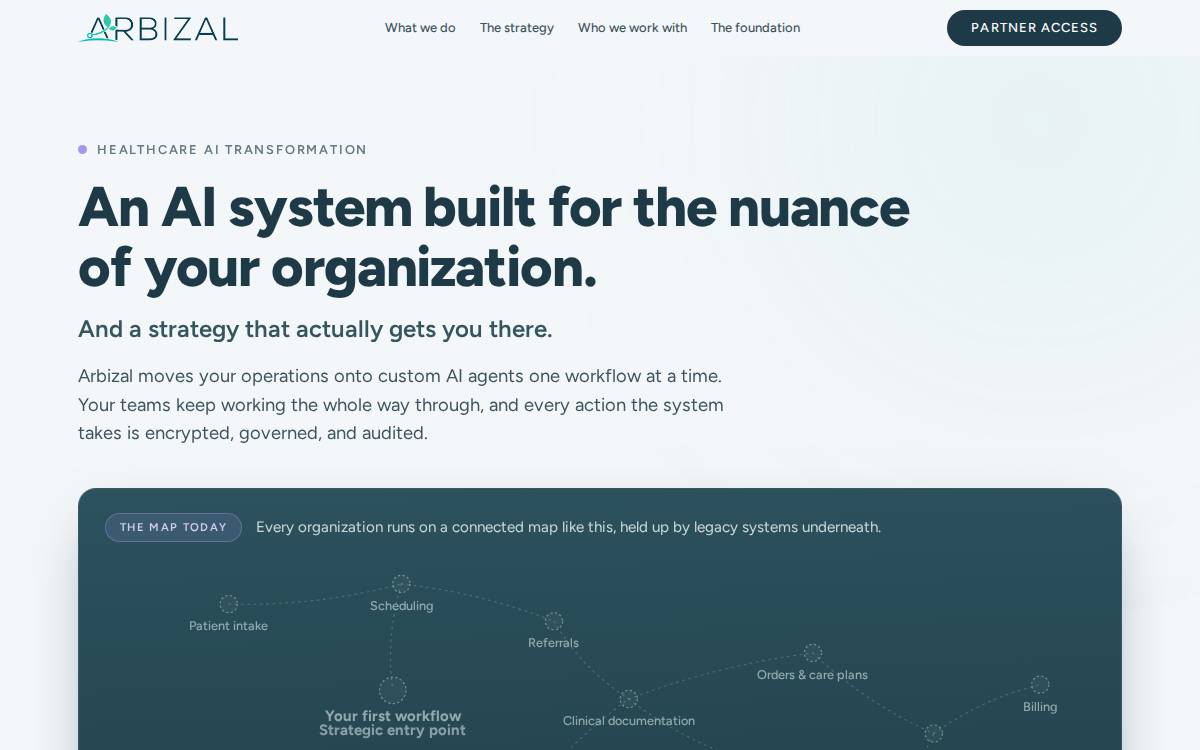Click the subheading And a strategy

(315, 329)
